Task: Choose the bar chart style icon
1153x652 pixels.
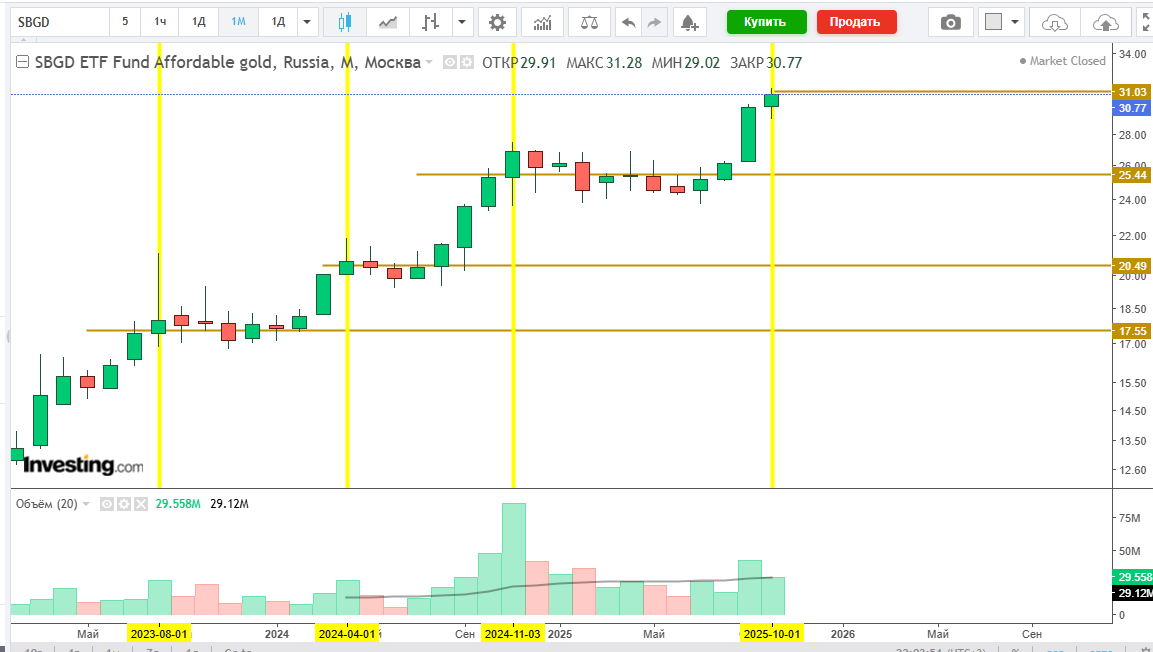Action: (x=430, y=22)
